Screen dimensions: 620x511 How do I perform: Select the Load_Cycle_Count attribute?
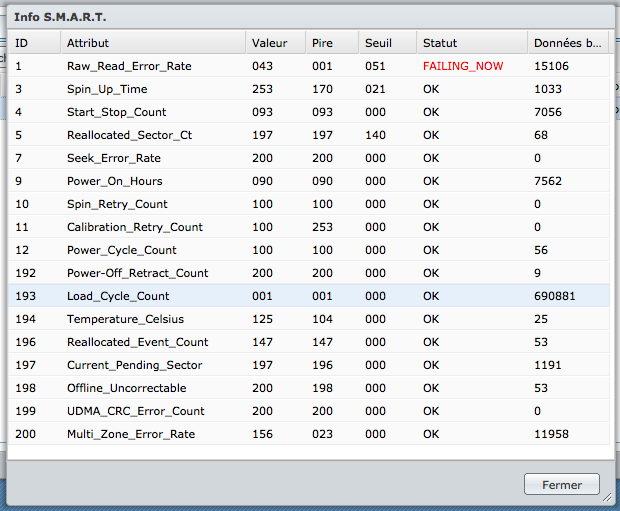coord(118,296)
